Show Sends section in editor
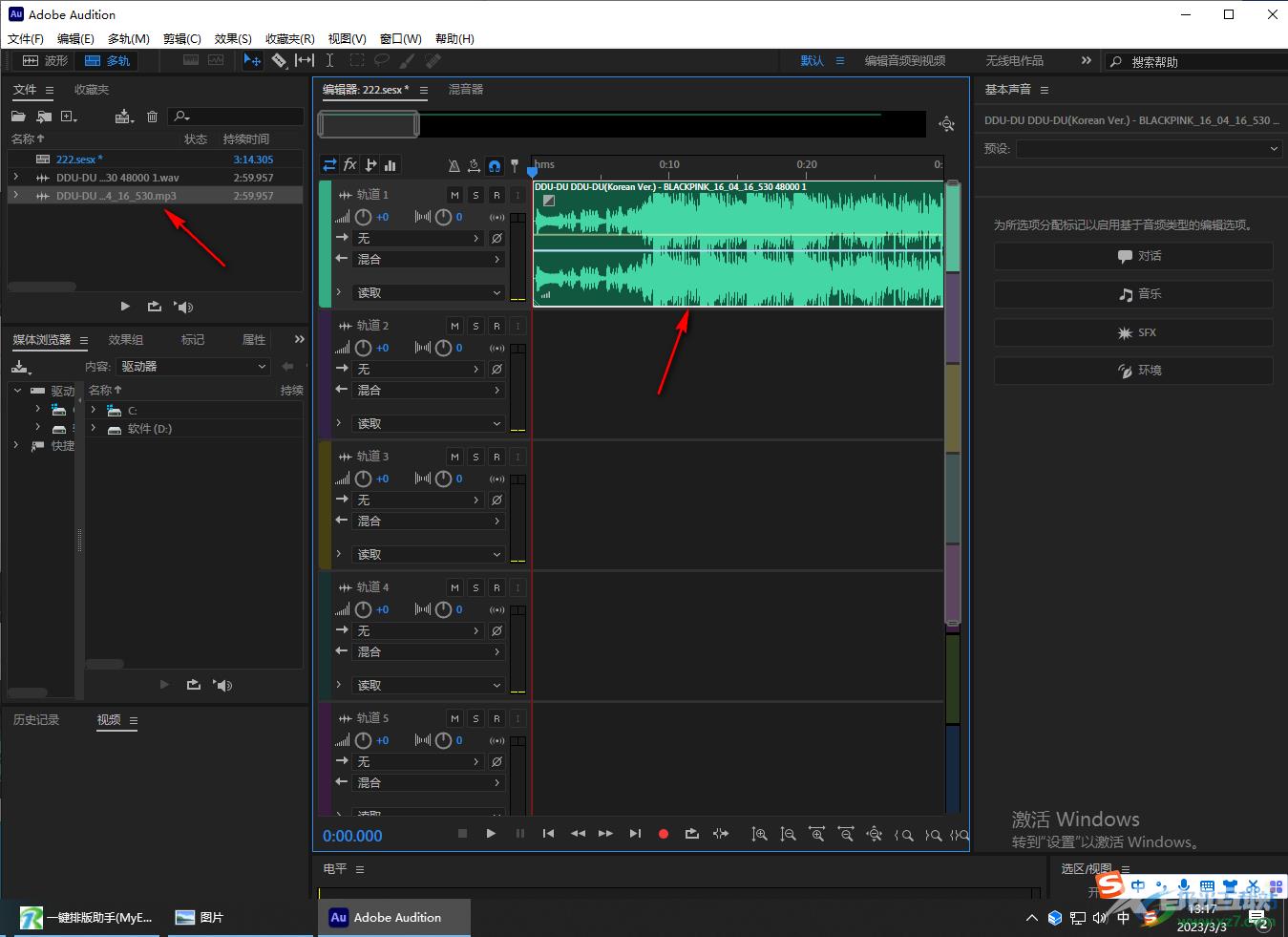Viewport: 1288px width, 937px height. (x=370, y=164)
